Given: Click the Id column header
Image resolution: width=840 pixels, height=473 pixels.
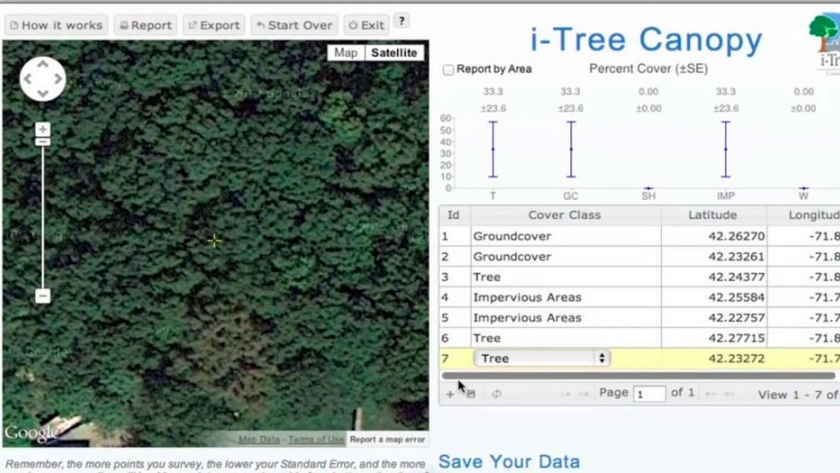Looking at the screenshot, I should [x=454, y=215].
